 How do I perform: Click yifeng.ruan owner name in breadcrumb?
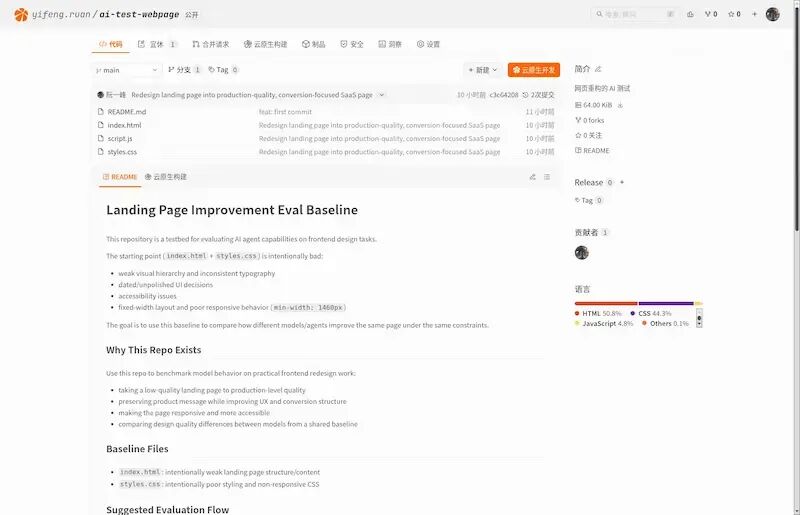61,14
